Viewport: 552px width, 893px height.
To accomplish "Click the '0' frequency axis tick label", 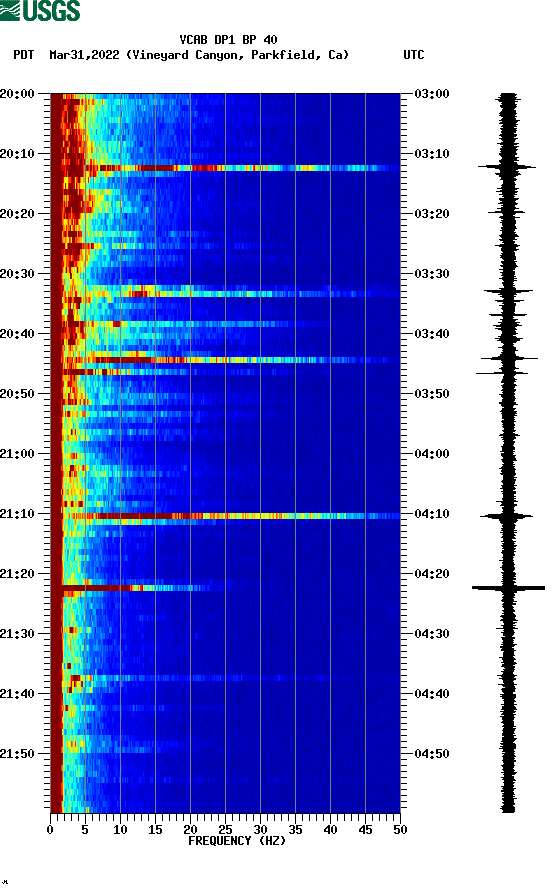I will click(x=50, y=830).
